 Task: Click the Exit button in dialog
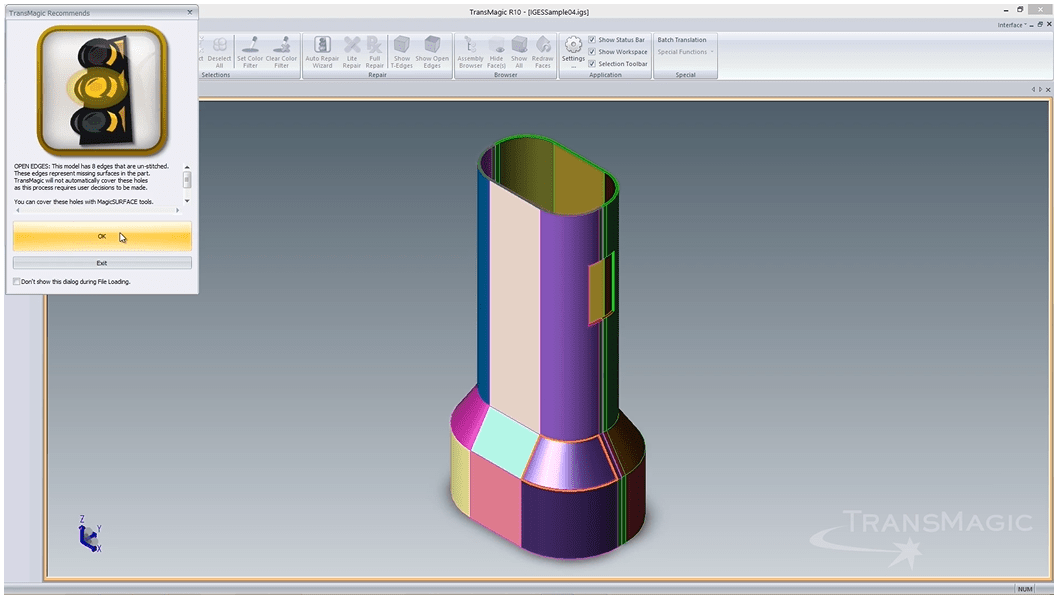click(x=102, y=263)
